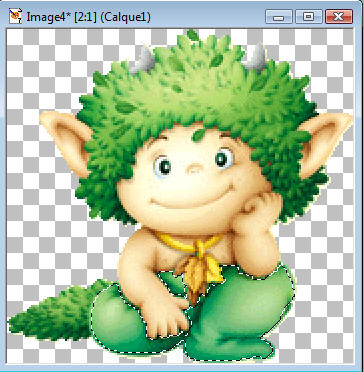364x372 pixels.
Task: Click the left gray horn in the hair
Action: (x=144, y=60)
